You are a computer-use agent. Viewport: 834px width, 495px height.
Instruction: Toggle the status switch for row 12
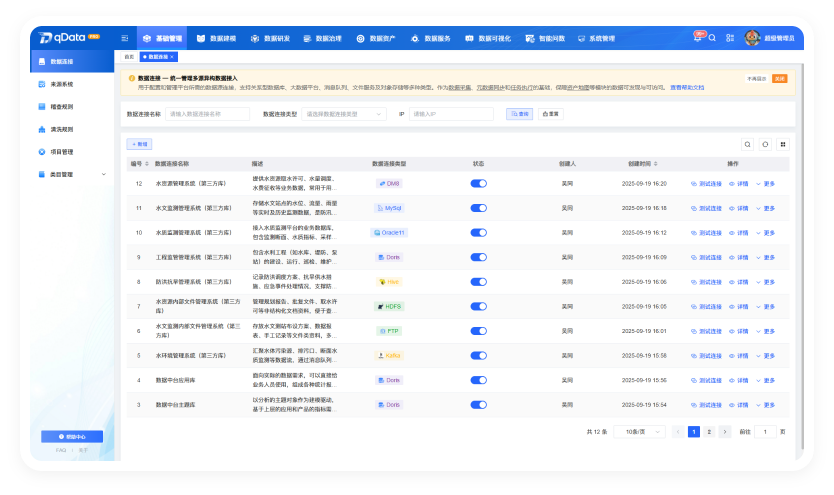click(479, 183)
